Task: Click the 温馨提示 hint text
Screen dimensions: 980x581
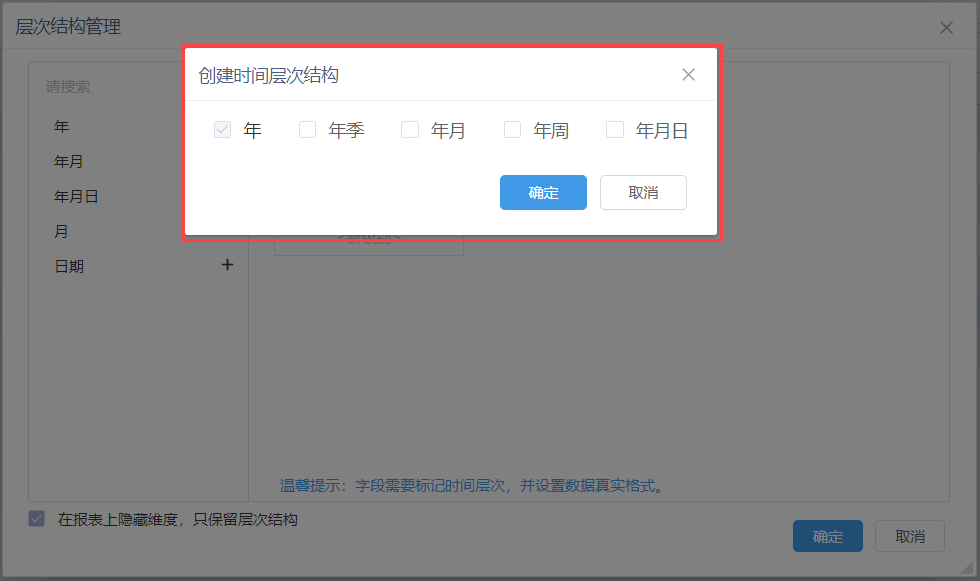Action: tap(472, 485)
